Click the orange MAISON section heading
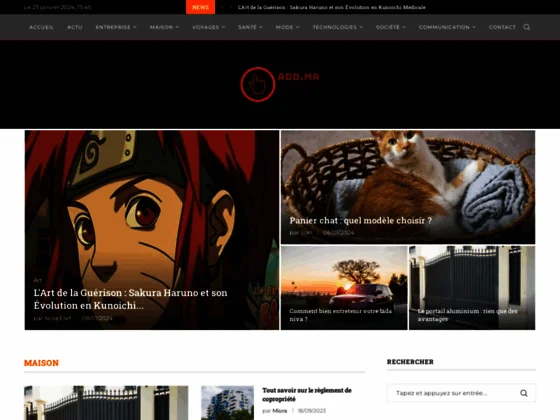 point(41,363)
